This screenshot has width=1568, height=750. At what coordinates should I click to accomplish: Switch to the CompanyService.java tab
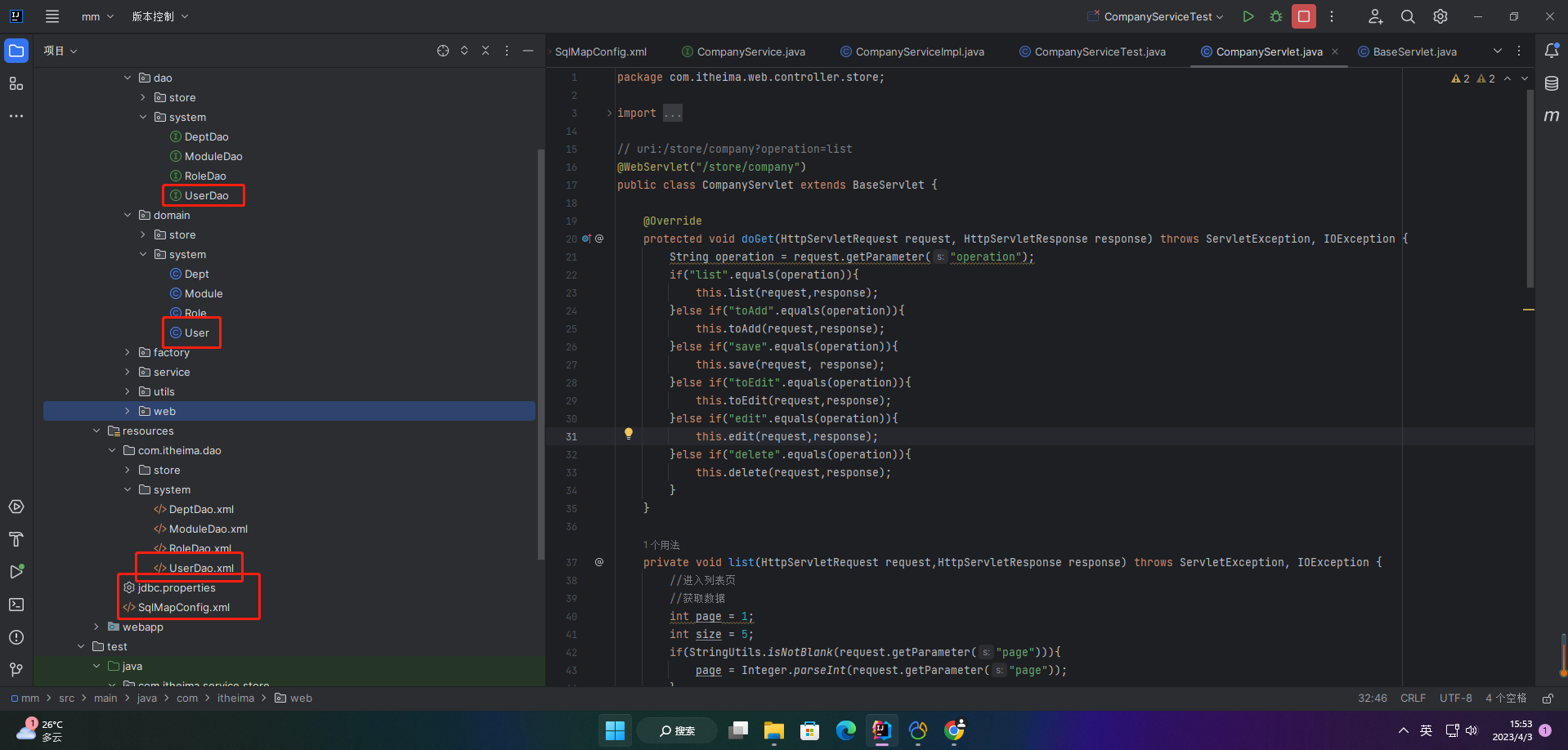point(743,51)
